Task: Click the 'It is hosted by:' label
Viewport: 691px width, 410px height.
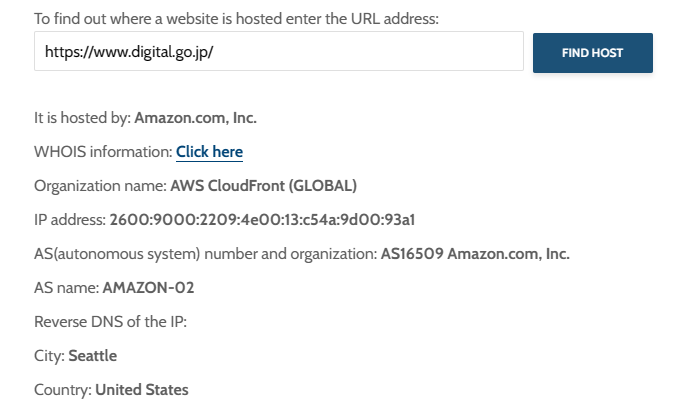Action: point(82,118)
